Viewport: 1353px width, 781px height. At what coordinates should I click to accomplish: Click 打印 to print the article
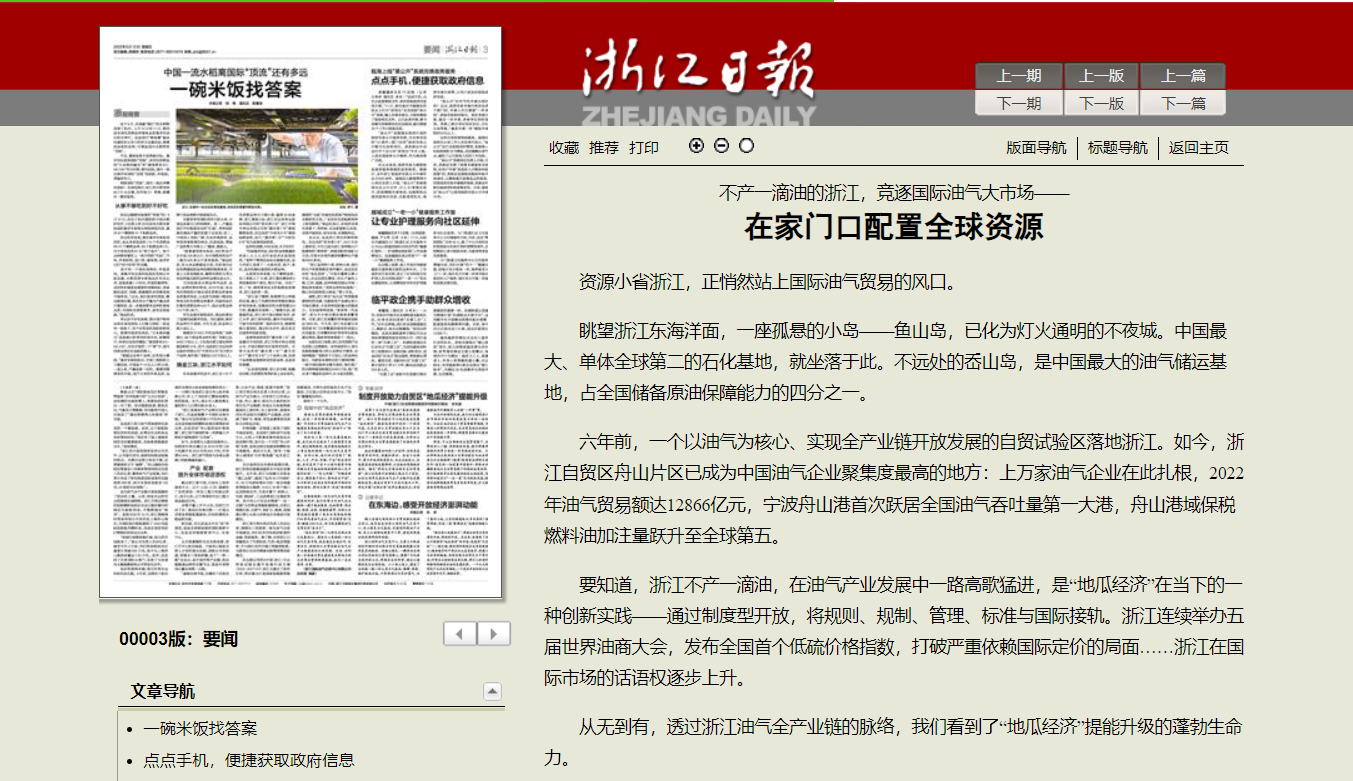tap(644, 148)
